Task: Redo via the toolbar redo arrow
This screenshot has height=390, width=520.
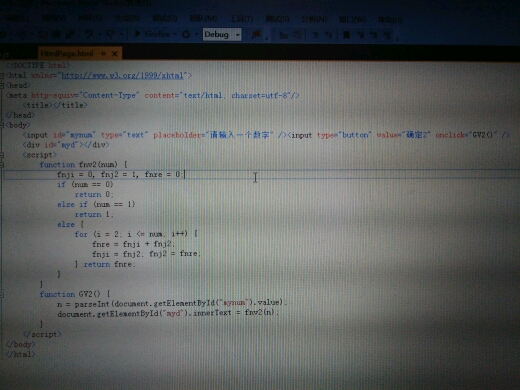Action: [111, 34]
